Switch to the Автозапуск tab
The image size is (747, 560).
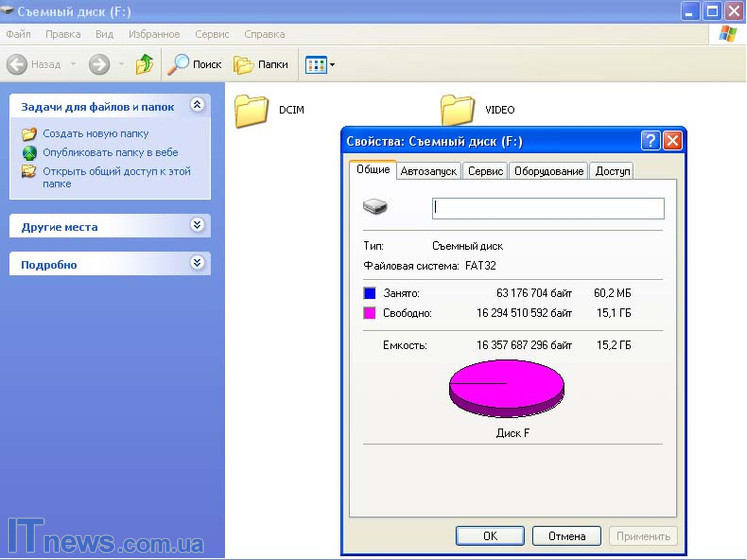[x=428, y=171]
